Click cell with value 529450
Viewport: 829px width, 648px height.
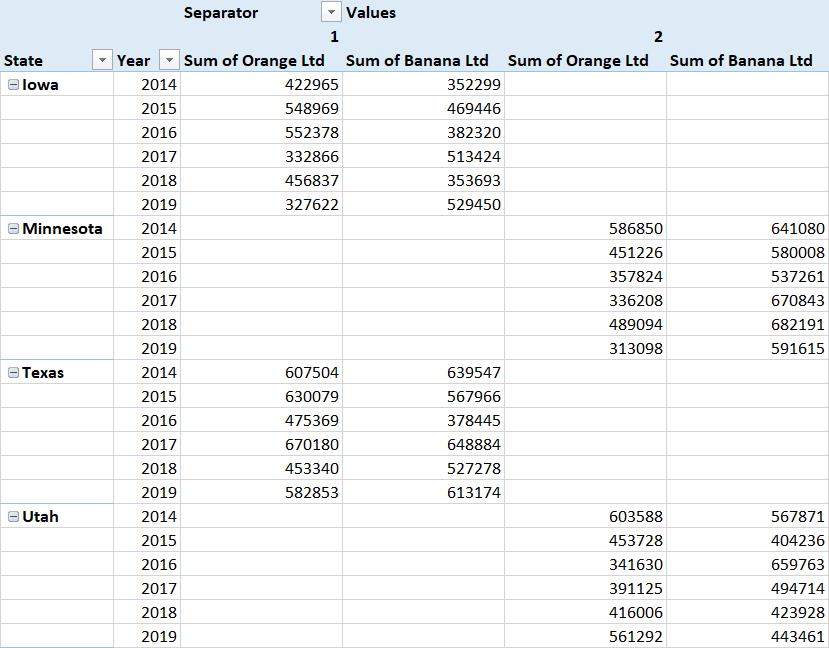[423, 205]
